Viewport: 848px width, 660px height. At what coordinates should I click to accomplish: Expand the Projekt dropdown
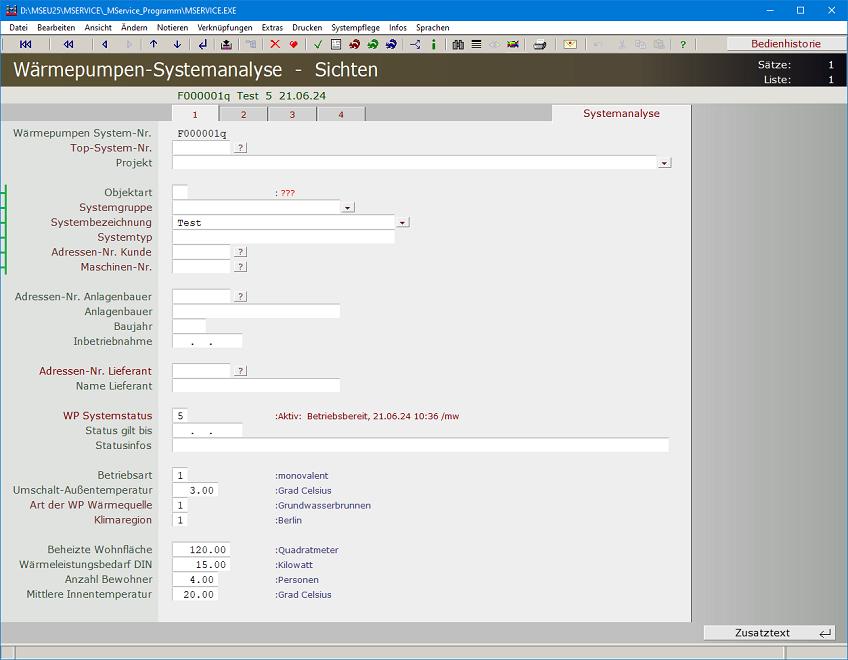[664, 163]
